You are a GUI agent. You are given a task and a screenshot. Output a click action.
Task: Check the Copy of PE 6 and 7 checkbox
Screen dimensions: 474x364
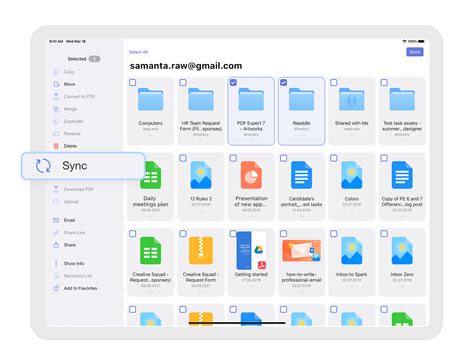384,158
